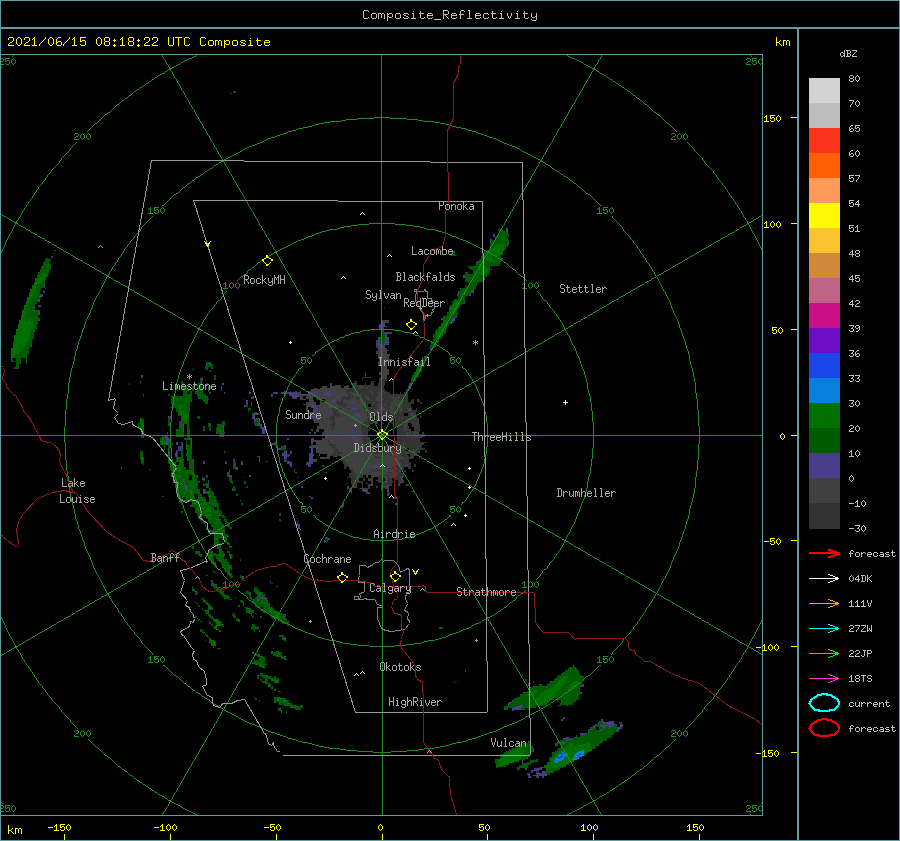Image resolution: width=900 pixels, height=841 pixels.
Task: Click the dBZ legend heading
Action: point(848,53)
